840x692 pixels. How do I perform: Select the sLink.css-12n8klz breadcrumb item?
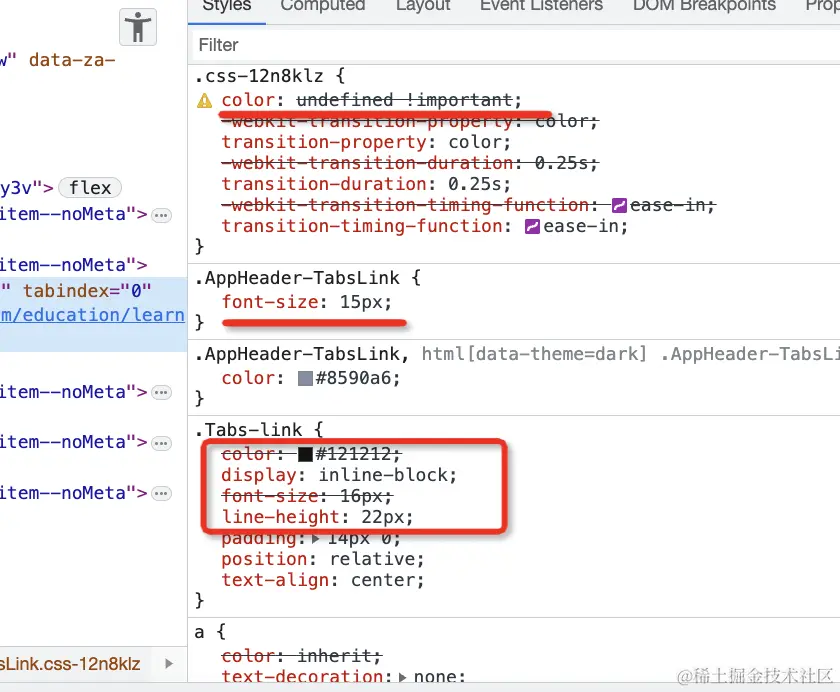pos(70,664)
